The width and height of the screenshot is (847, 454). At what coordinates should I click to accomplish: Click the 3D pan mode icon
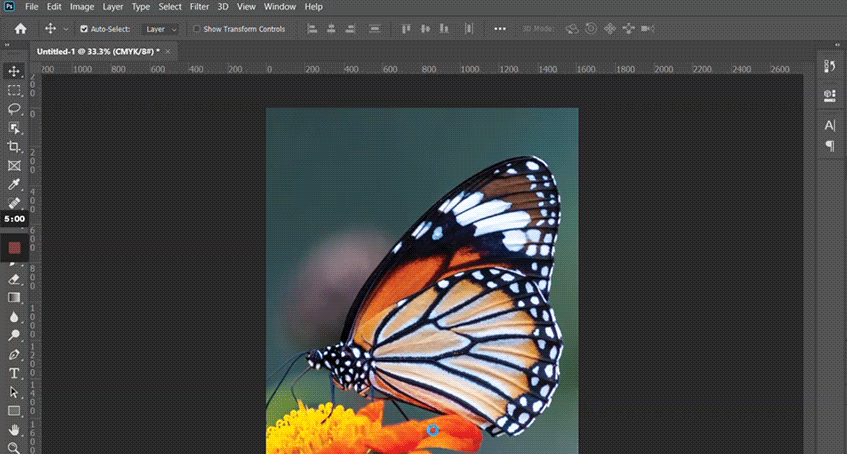point(610,29)
